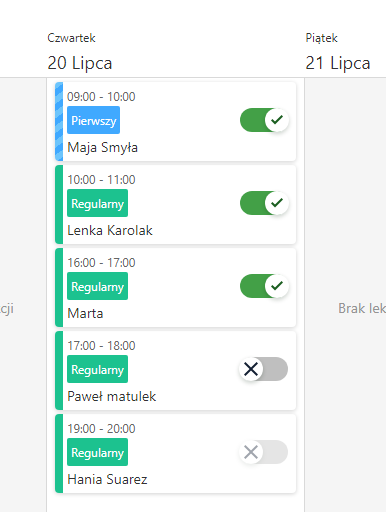386x512 pixels.
Task: Select the Paweł matulek student name
Action: tap(112, 396)
